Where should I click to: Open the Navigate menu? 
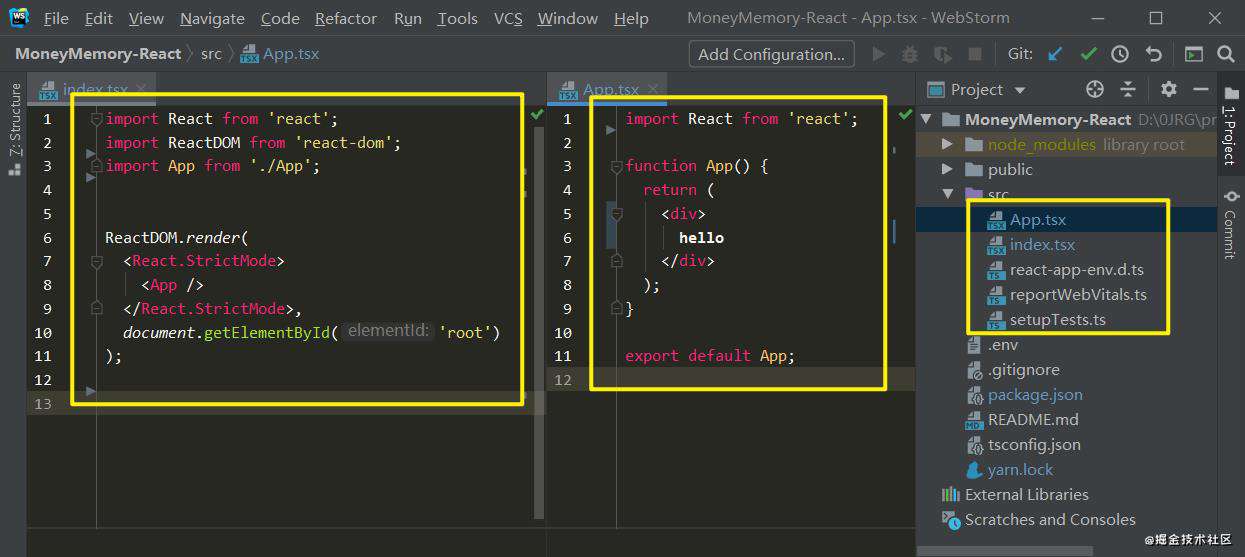[212, 18]
